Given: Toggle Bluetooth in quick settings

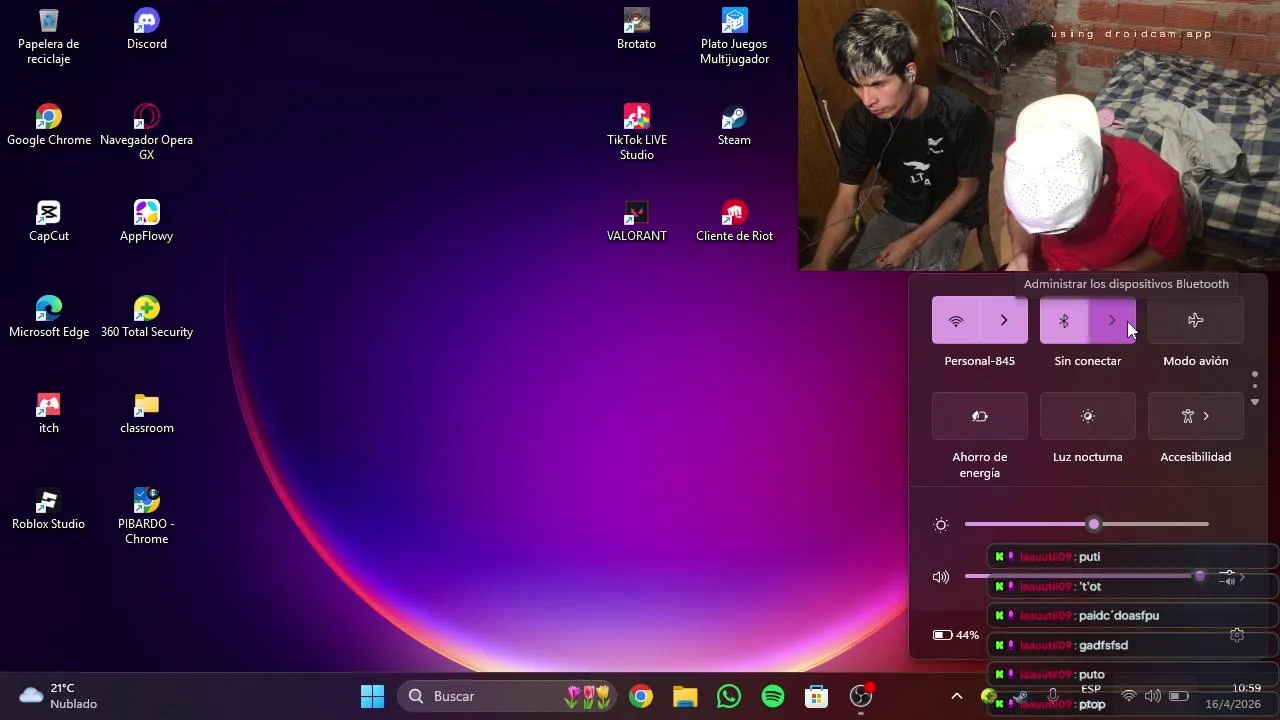Looking at the screenshot, I should 1064,320.
